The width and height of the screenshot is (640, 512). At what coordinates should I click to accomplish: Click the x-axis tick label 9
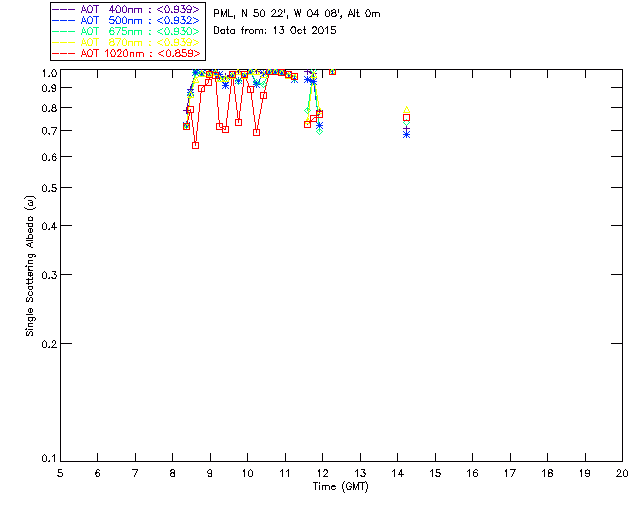(210, 474)
